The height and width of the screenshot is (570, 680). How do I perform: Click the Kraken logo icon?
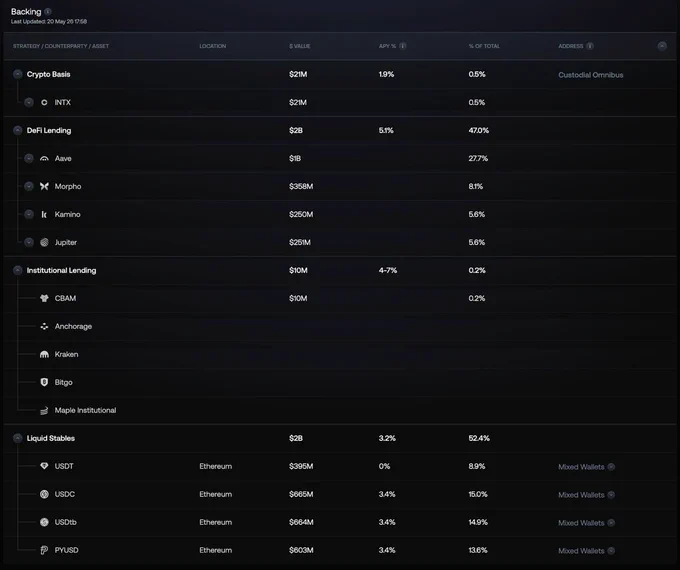44,354
